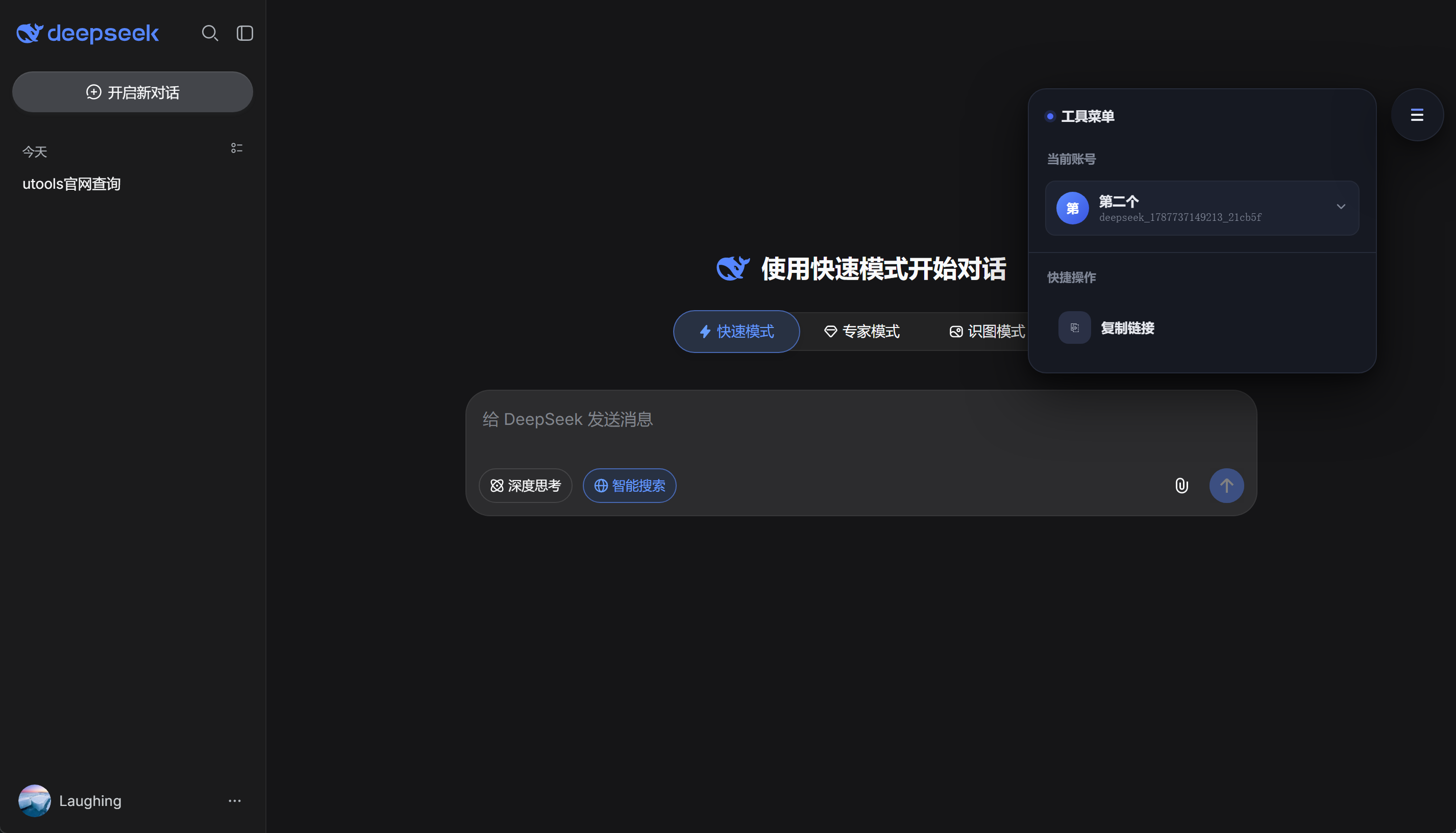This screenshot has width=1456, height=833.
Task: Switch to 识图模式 tab
Action: coord(988,331)
